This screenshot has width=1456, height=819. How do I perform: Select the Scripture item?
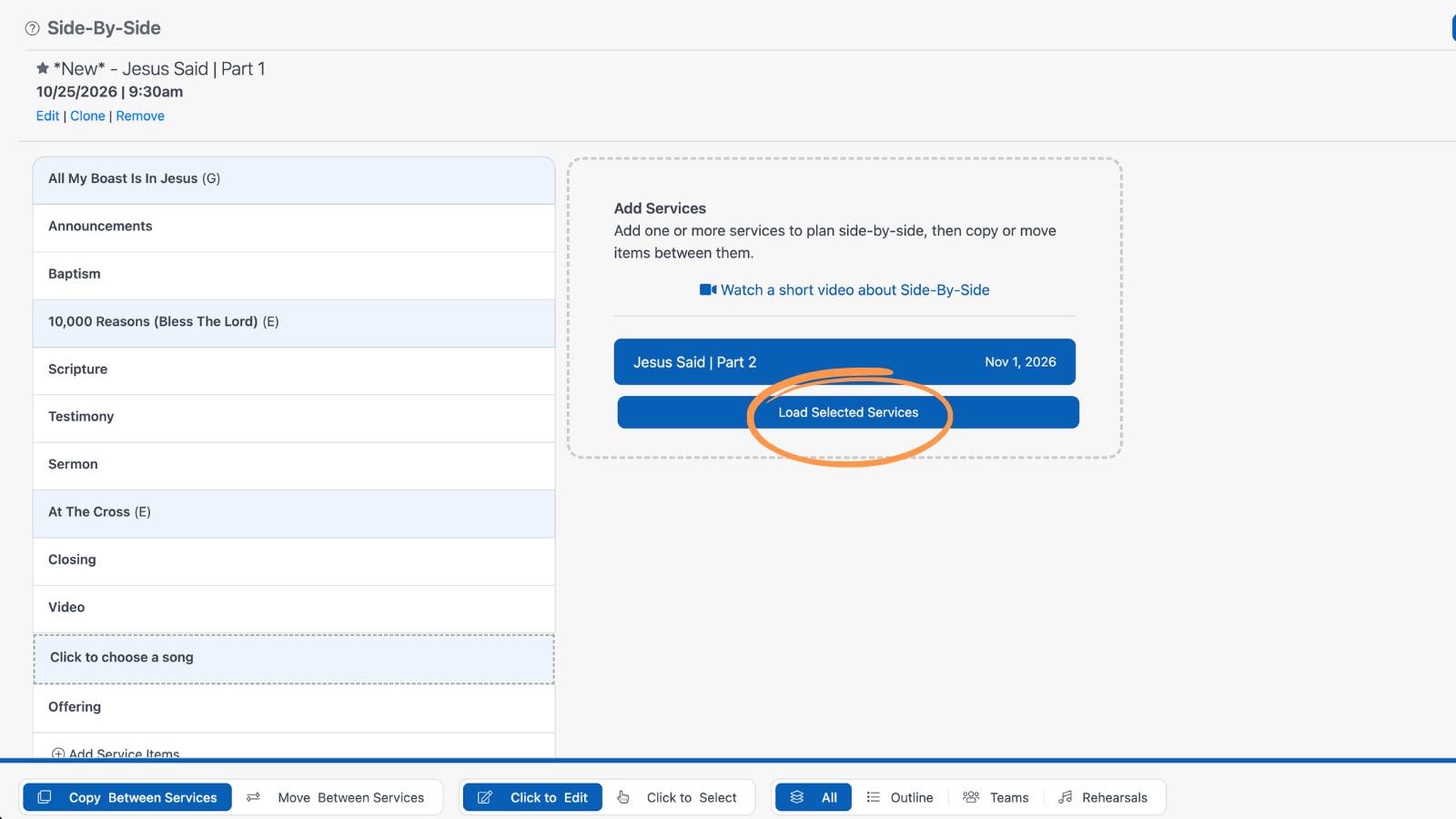(x=294, y=370)
